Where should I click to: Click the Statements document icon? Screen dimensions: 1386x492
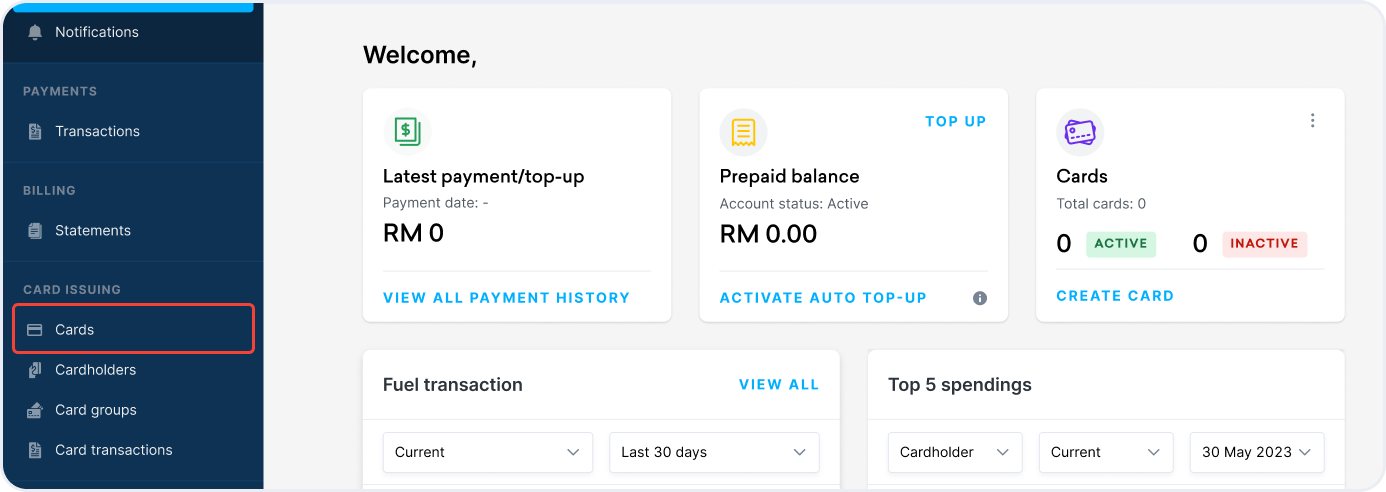(36, 230)
